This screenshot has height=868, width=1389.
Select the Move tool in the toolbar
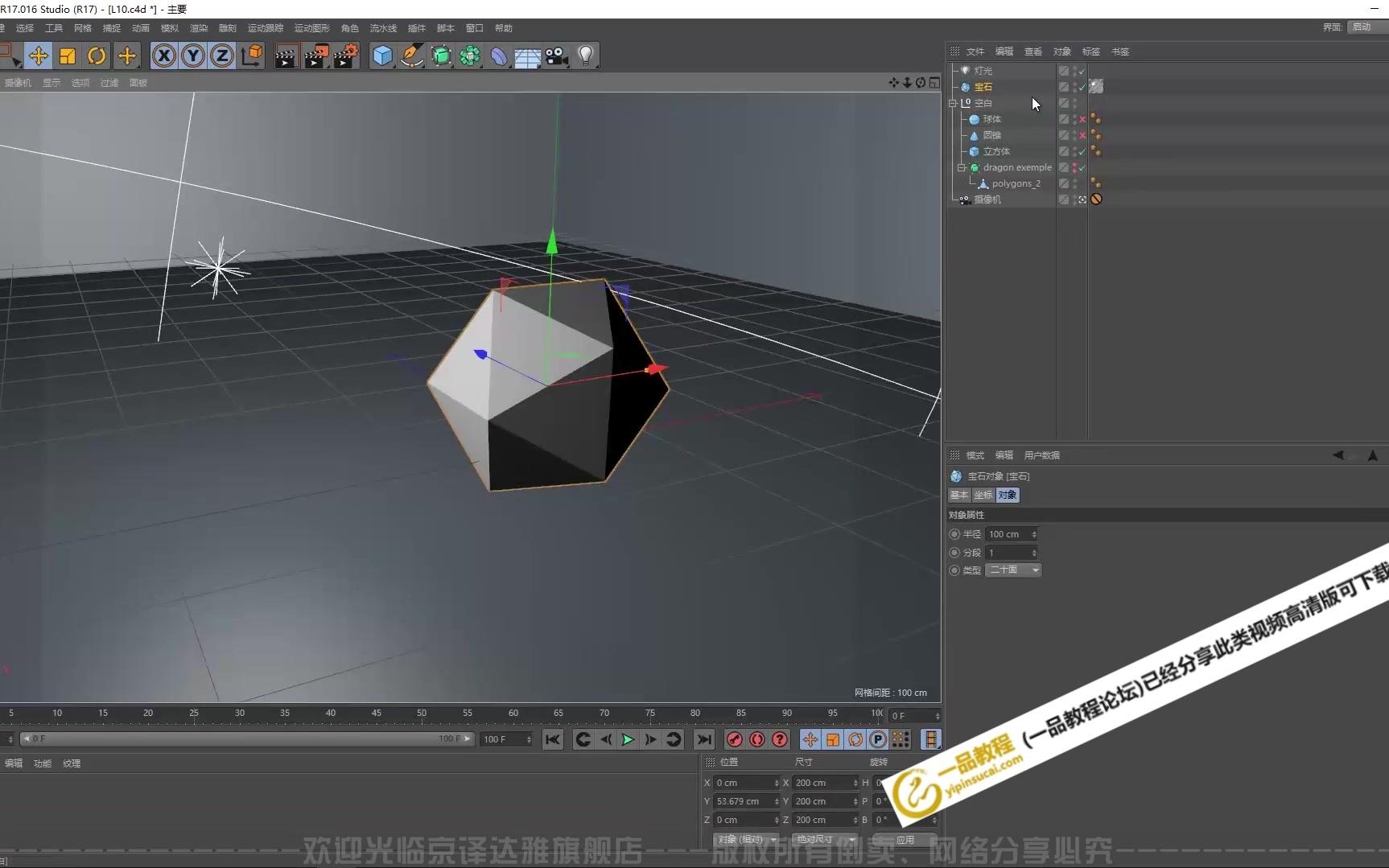point(39,56)
